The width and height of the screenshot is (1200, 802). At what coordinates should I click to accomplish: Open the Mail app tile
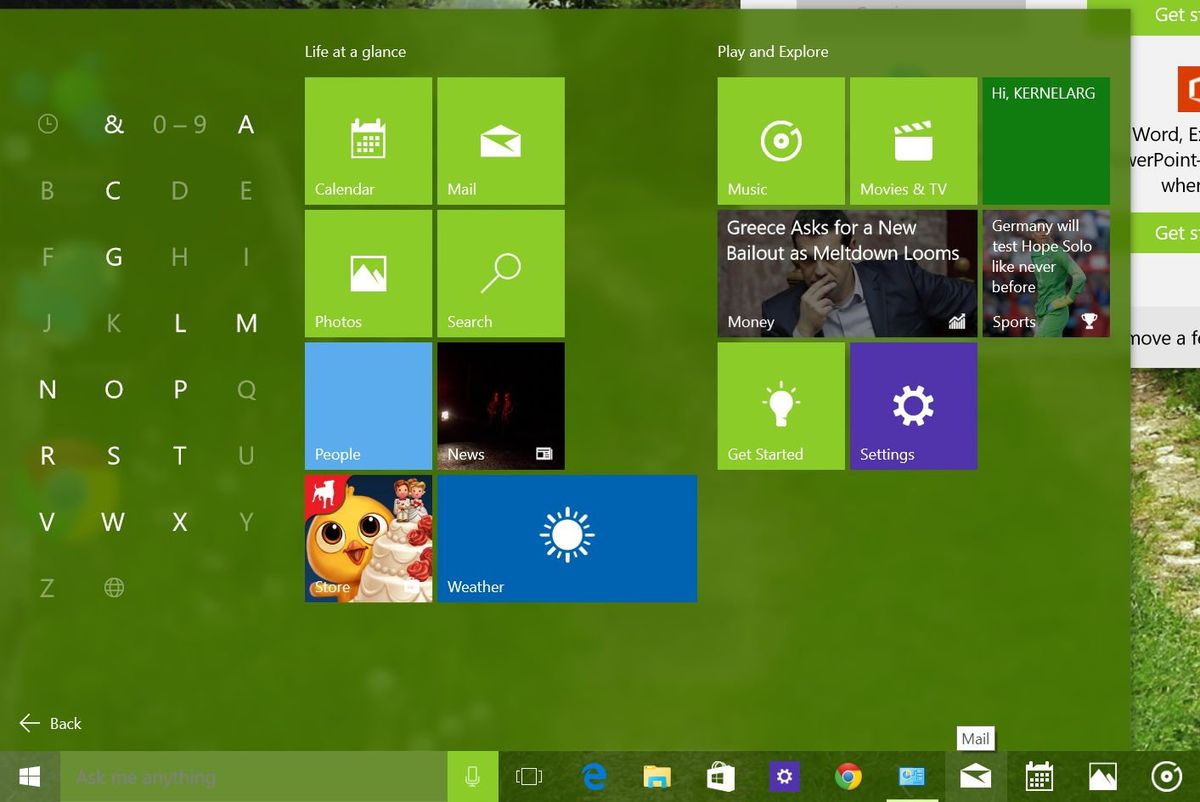coord(500,140)
